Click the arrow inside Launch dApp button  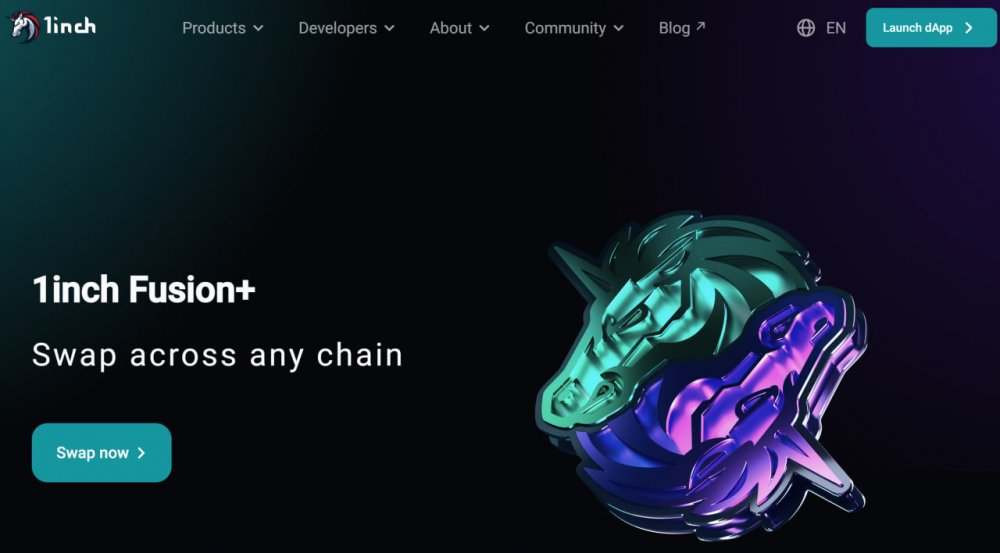tap(969, 28)
